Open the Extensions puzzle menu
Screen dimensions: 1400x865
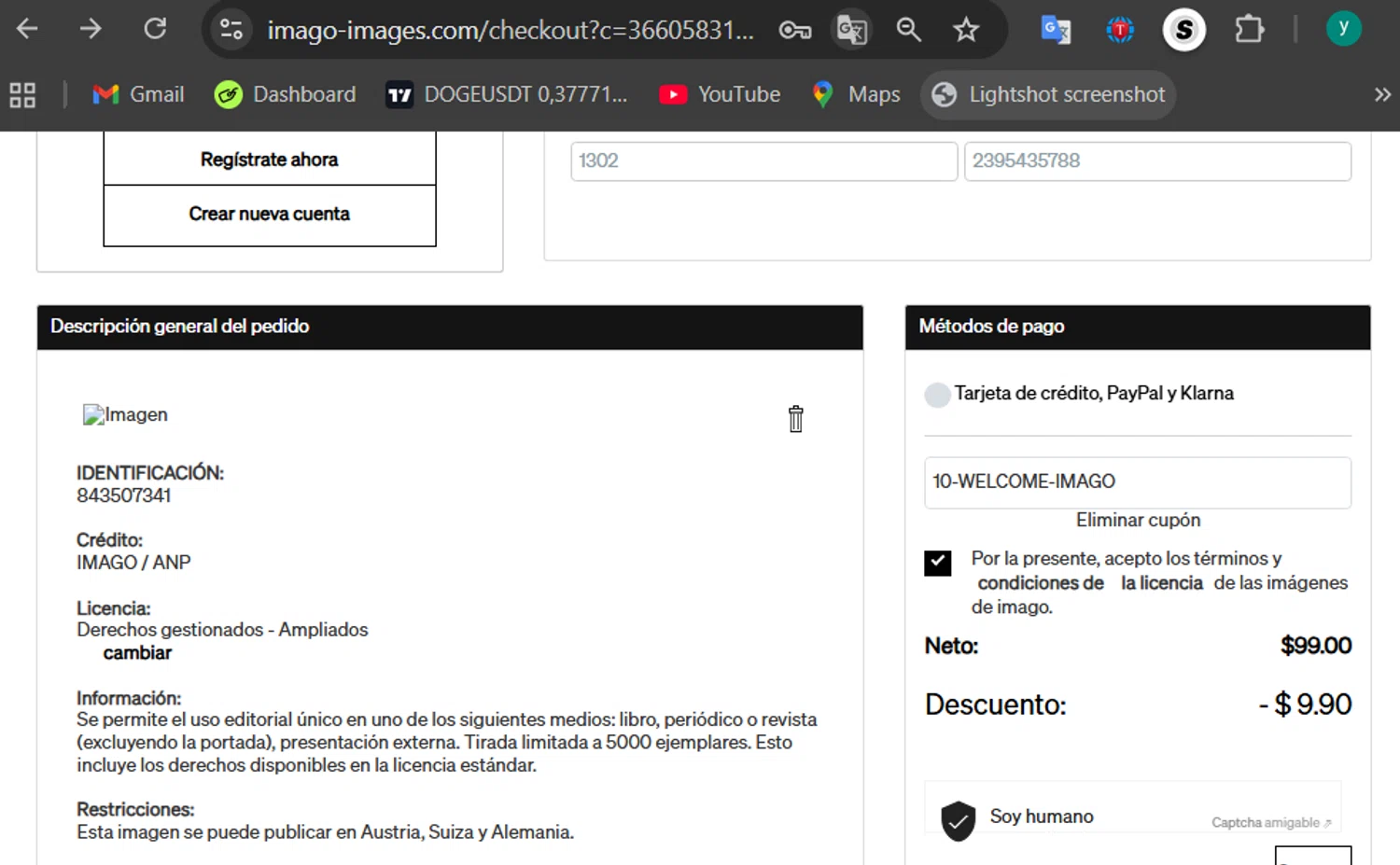[x=1249, y=30]
